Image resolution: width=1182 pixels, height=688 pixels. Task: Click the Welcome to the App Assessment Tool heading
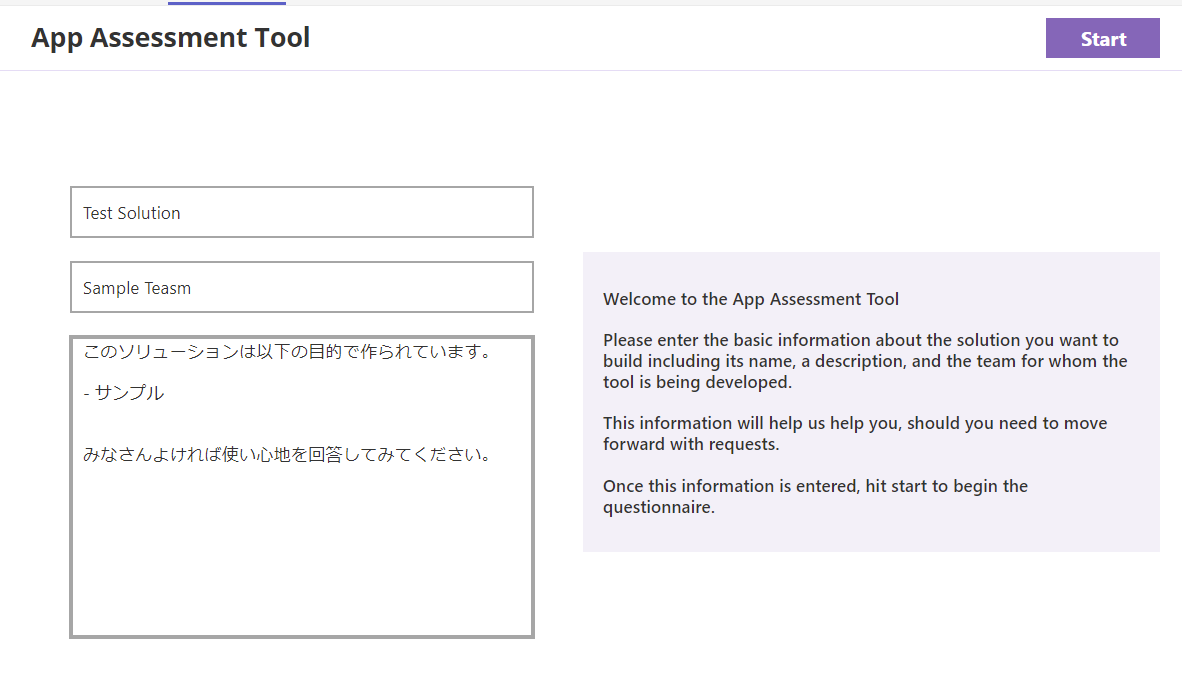751,299
